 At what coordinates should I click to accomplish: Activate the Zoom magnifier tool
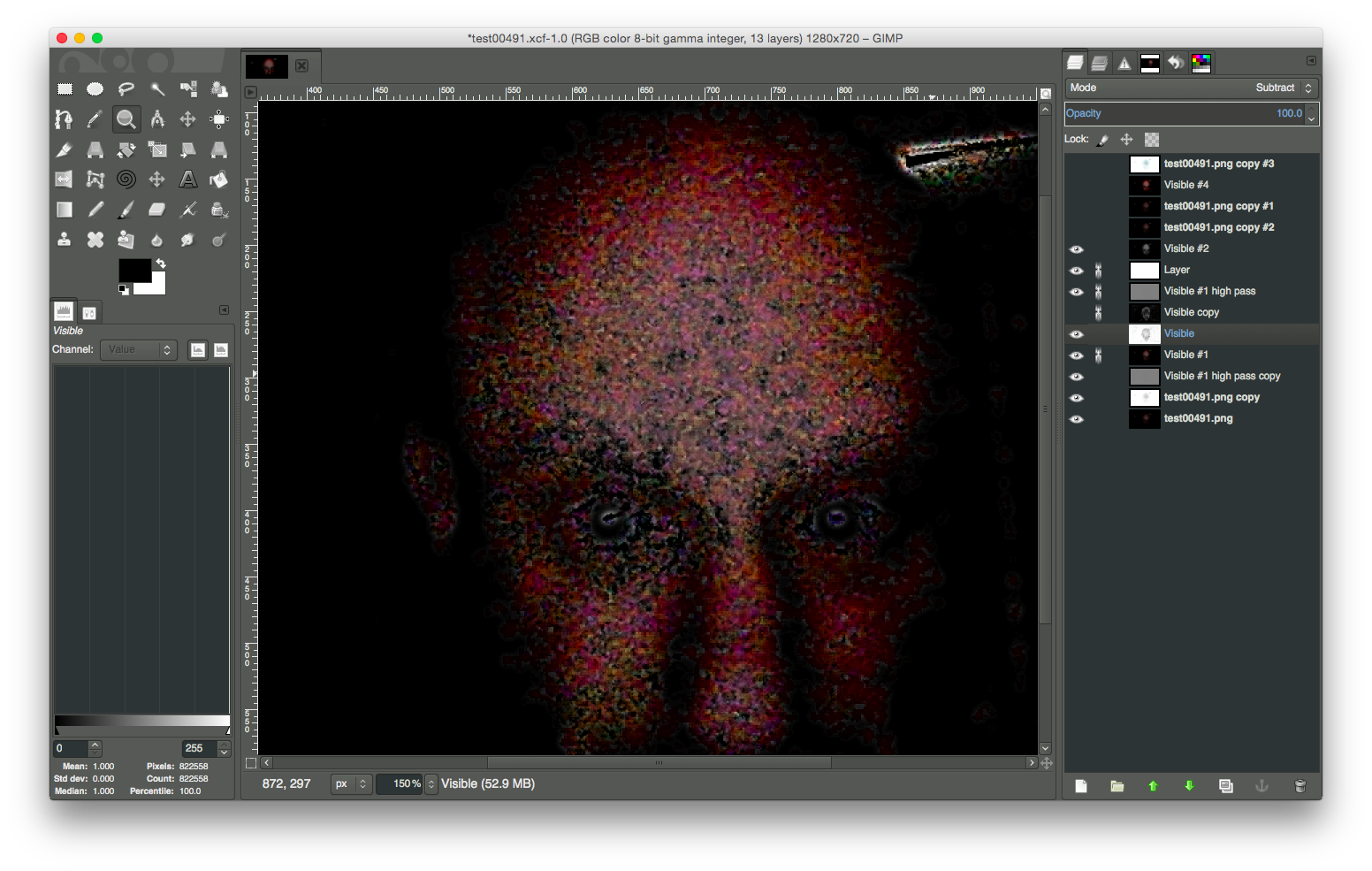pyautogui.click(x=126, y=118)
